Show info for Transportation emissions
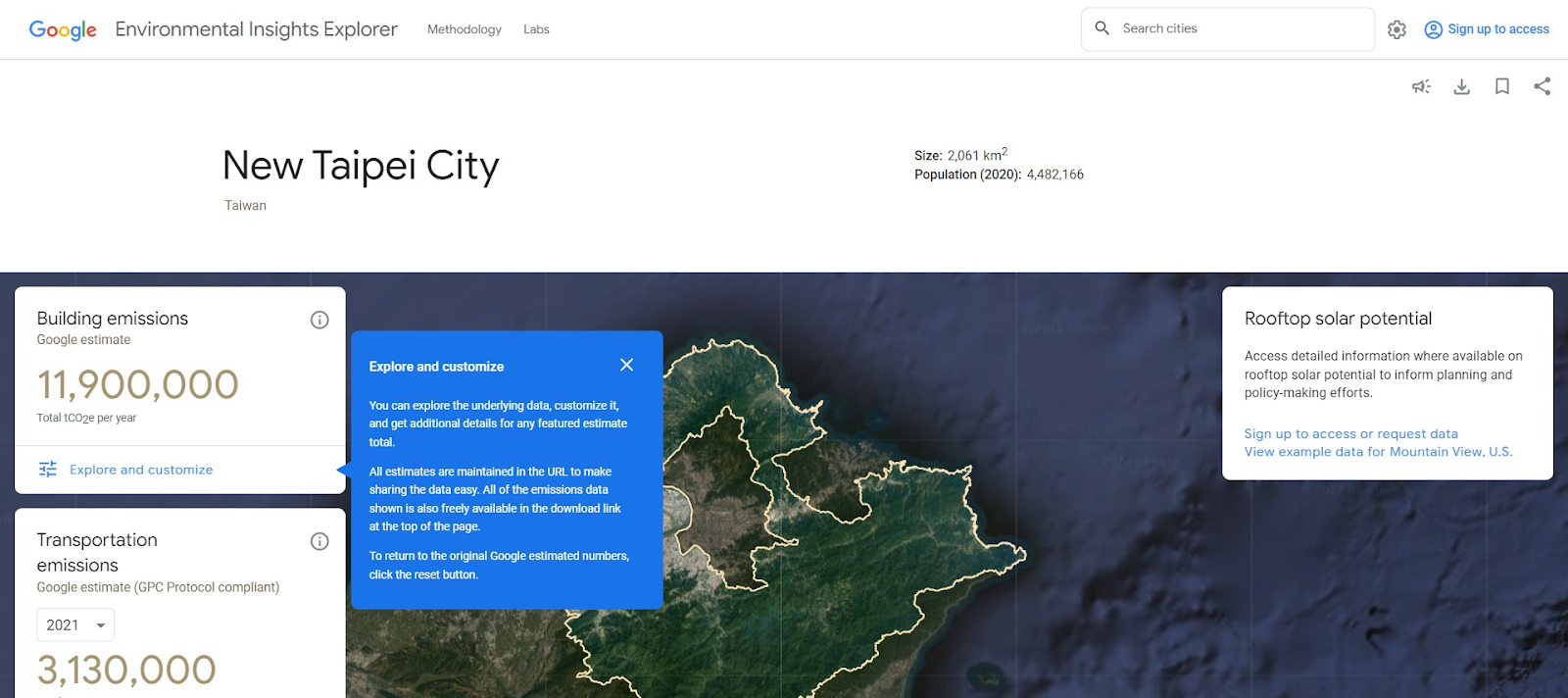 pos(319,541)
